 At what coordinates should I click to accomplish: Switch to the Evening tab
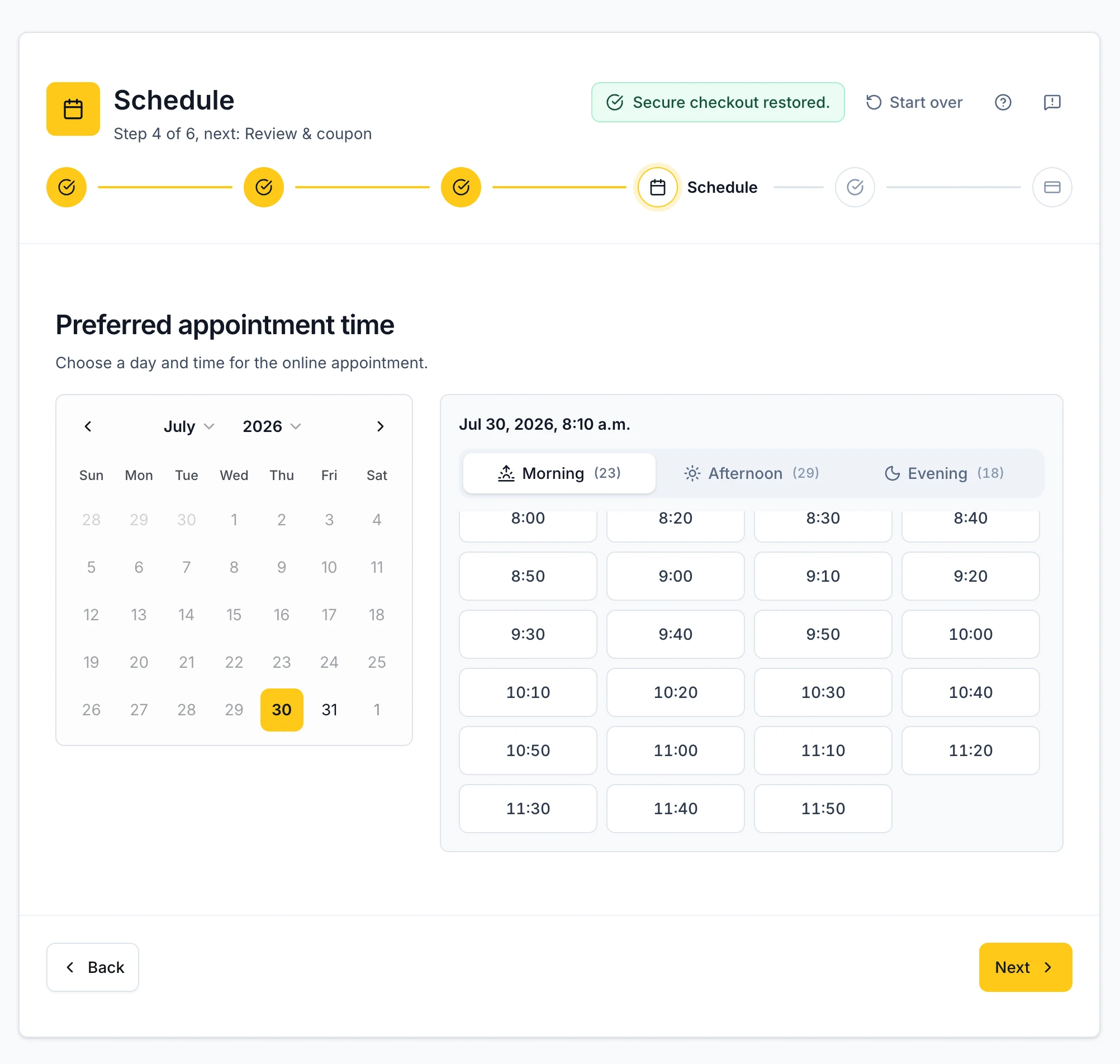coord(944,473)
